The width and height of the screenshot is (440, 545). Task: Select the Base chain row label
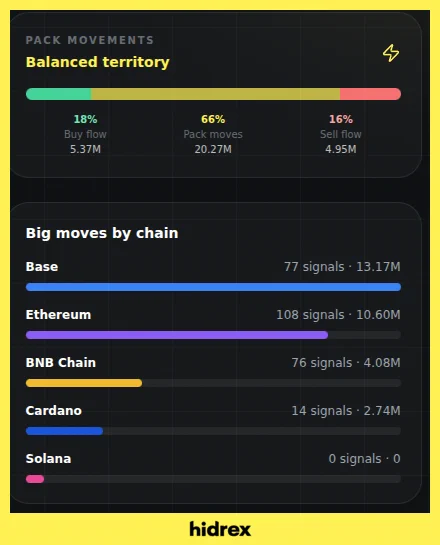(42, 267)
